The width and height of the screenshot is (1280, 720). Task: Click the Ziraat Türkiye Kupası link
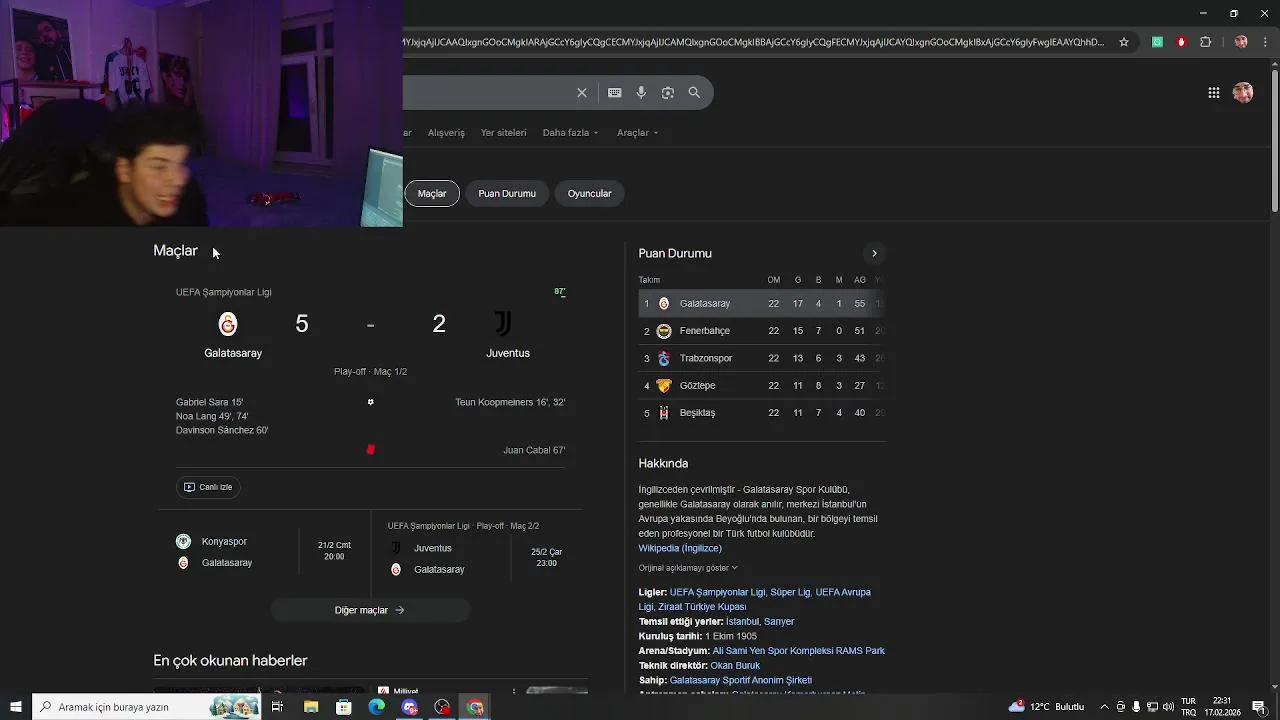702,607
